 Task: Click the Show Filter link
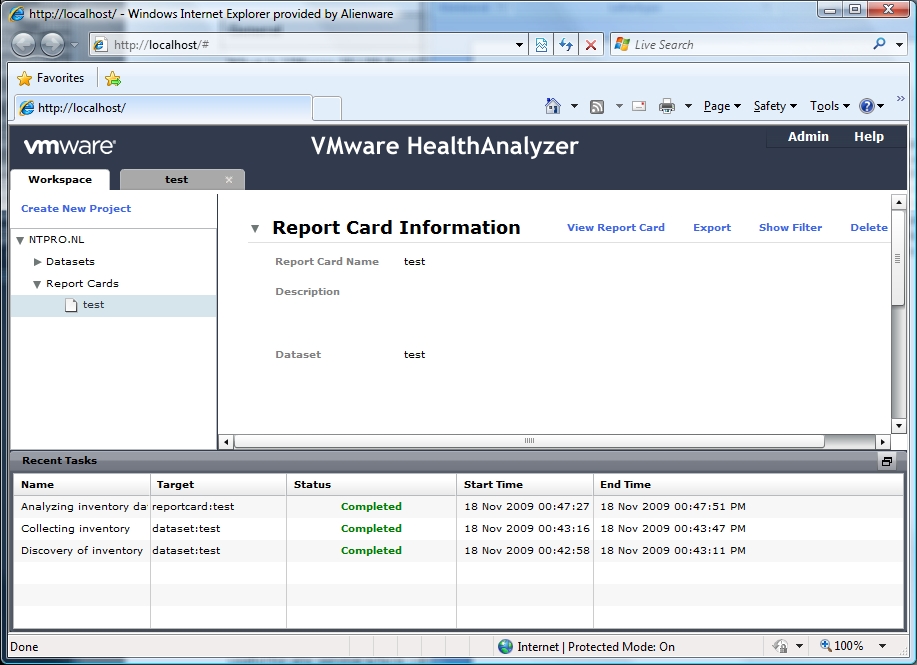pyautogui.click(x=790, y=228)
